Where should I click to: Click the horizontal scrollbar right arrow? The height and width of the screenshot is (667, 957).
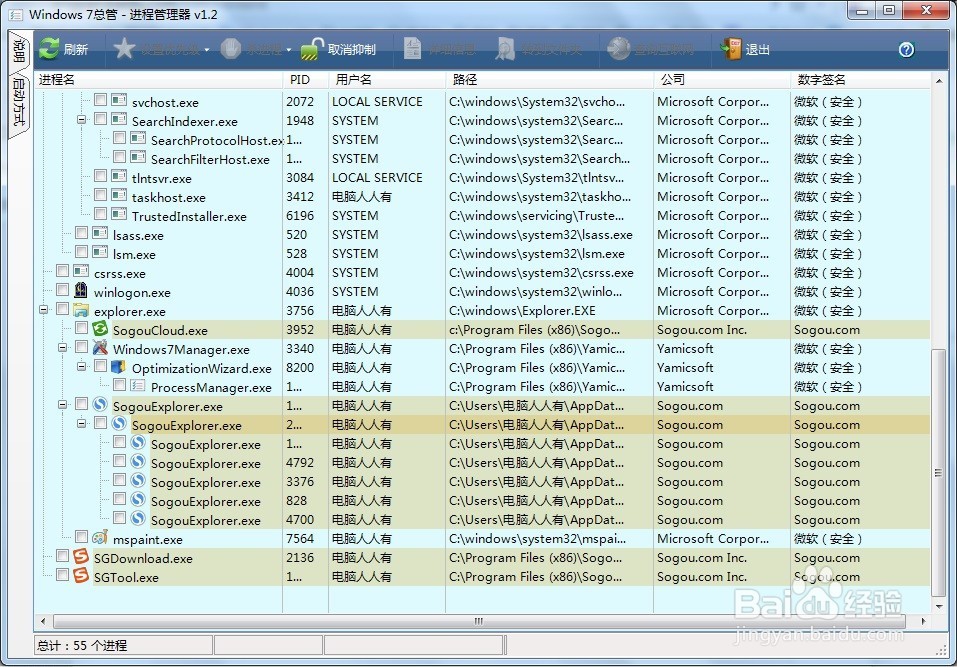coord(923,621)
